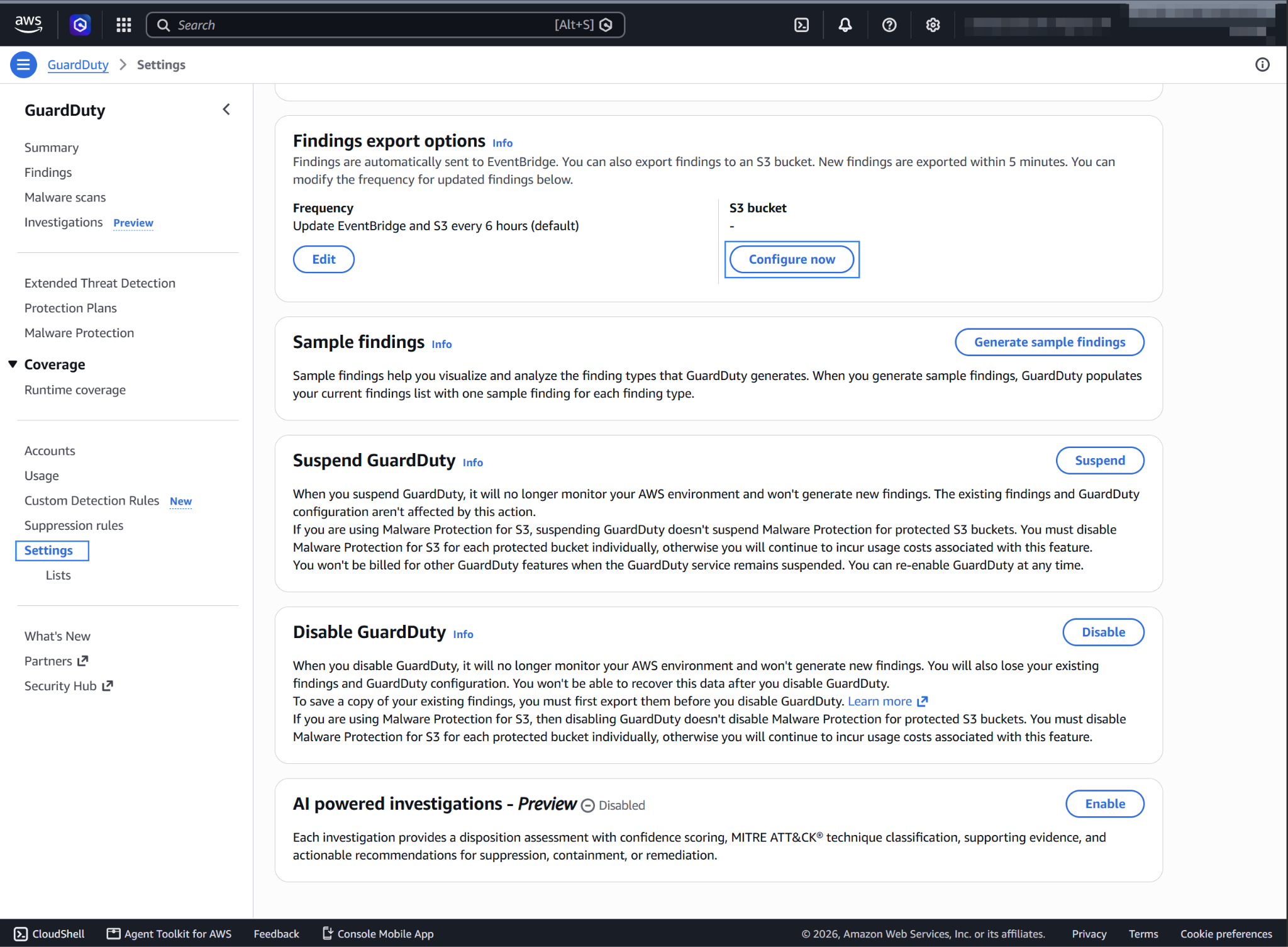The image size is (1288, 947).
Task: Click Feedback in the footer
Action: (x=276, y=934)
